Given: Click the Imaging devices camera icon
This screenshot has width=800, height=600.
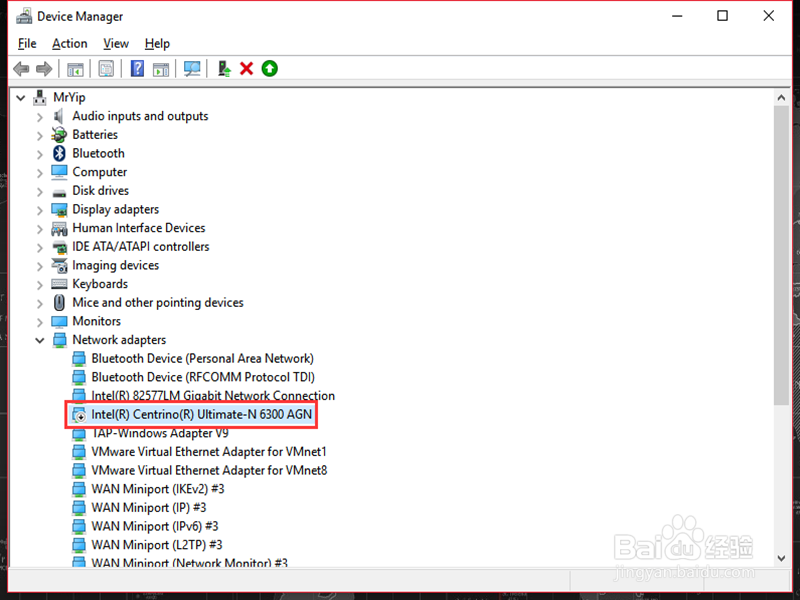Looking at the screenshot, I should (x=59, y=265).
